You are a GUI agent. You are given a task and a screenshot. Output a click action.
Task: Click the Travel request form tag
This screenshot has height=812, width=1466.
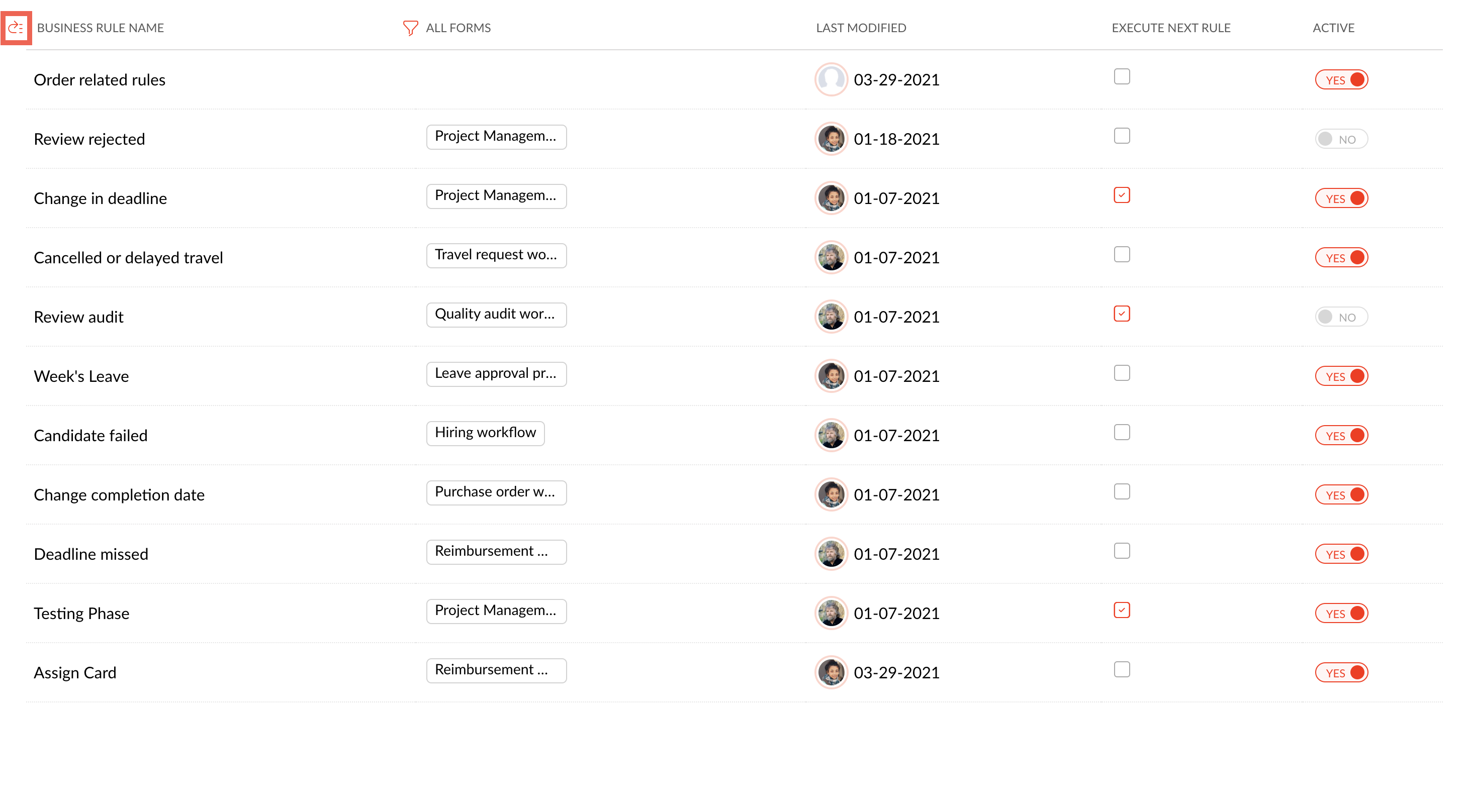tap(496, 255)
